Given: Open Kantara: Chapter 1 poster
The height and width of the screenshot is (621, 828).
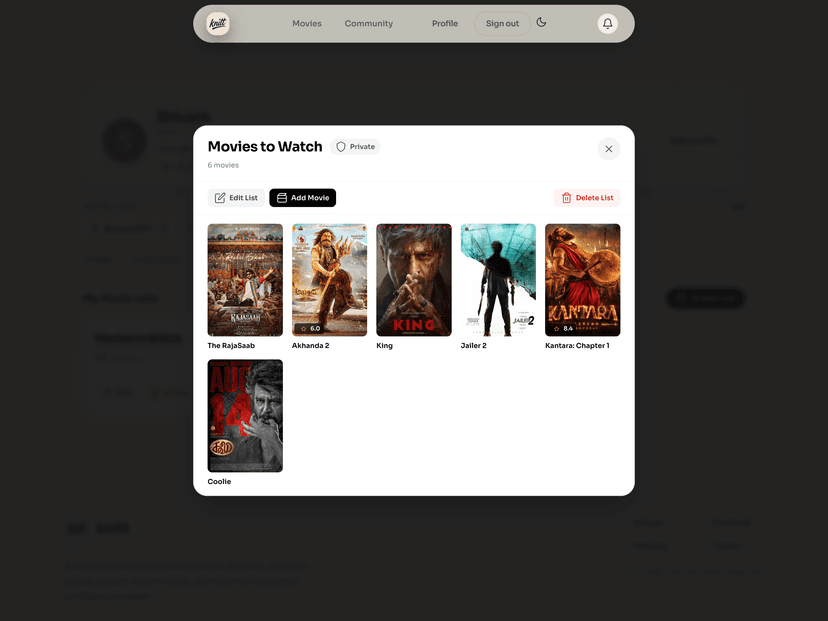Looking at the screenshot, I should [x=582, y=279].
